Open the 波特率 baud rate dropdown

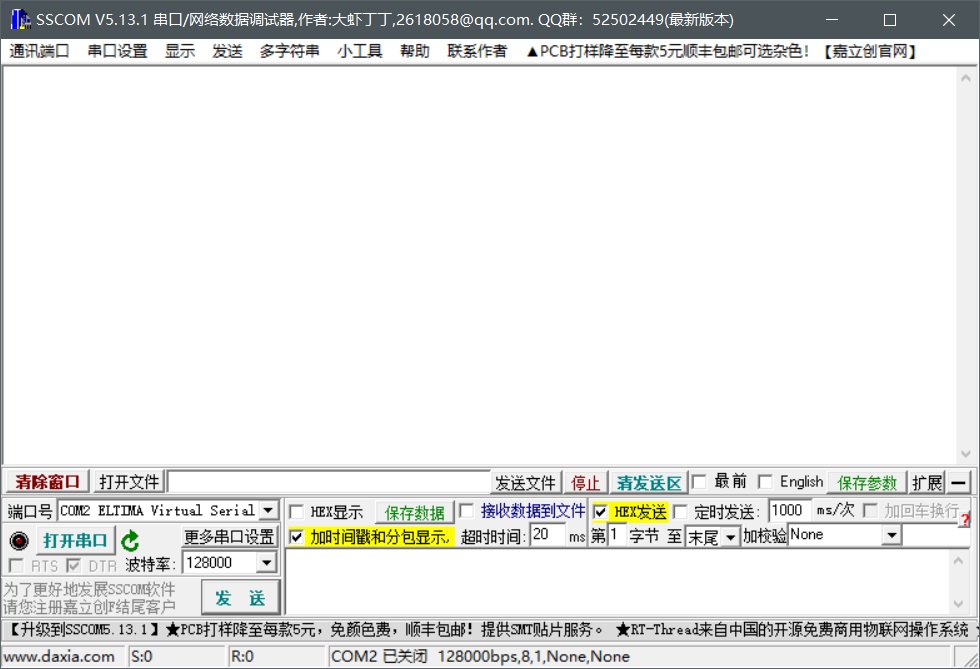(267, 562)
